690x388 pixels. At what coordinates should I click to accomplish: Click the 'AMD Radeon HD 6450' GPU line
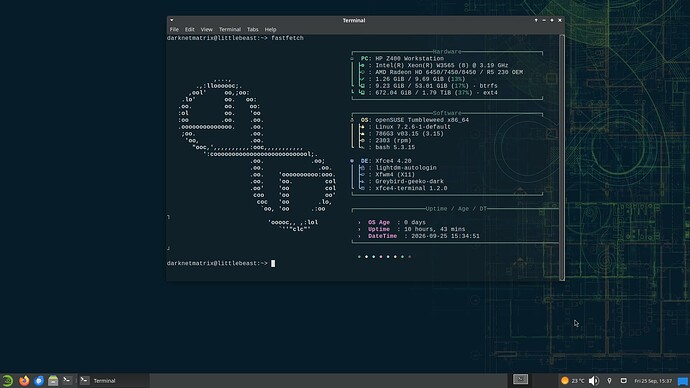click(449, 72)
